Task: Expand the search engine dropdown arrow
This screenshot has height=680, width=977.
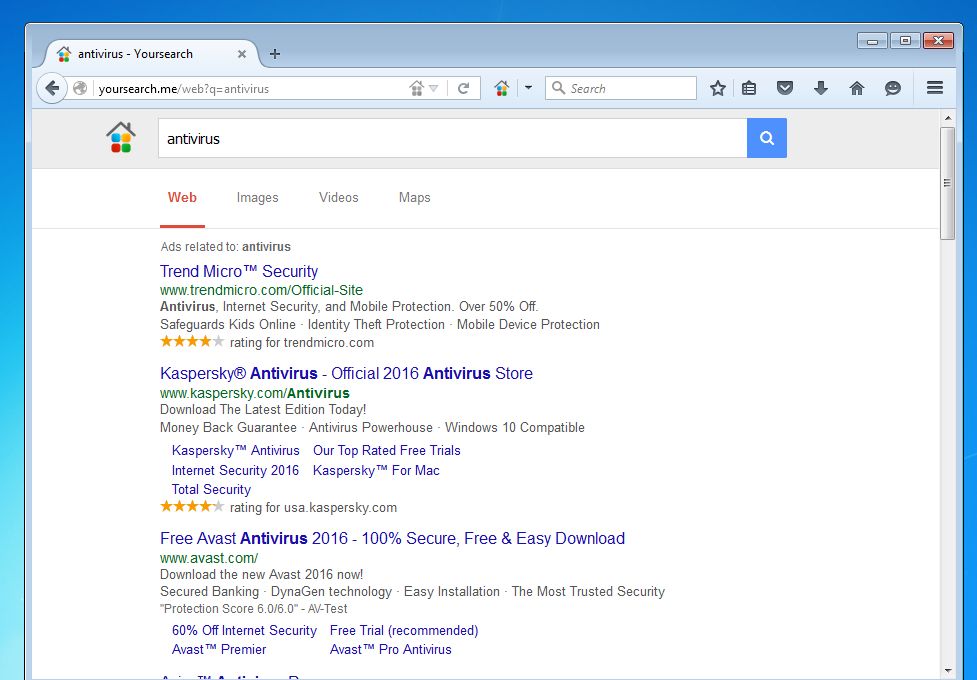Action: point(528,88)
